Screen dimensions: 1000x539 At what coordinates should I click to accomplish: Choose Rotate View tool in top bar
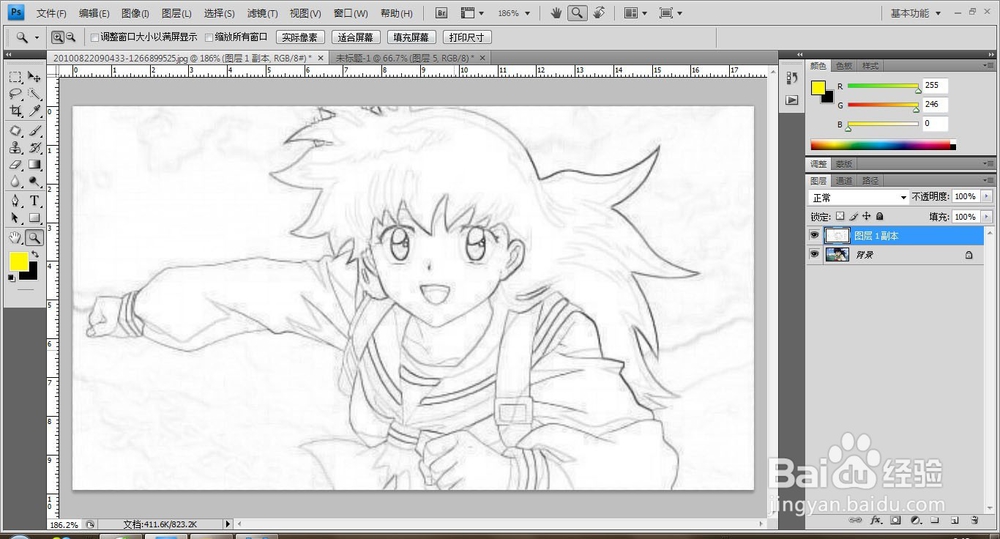[599, 13]
